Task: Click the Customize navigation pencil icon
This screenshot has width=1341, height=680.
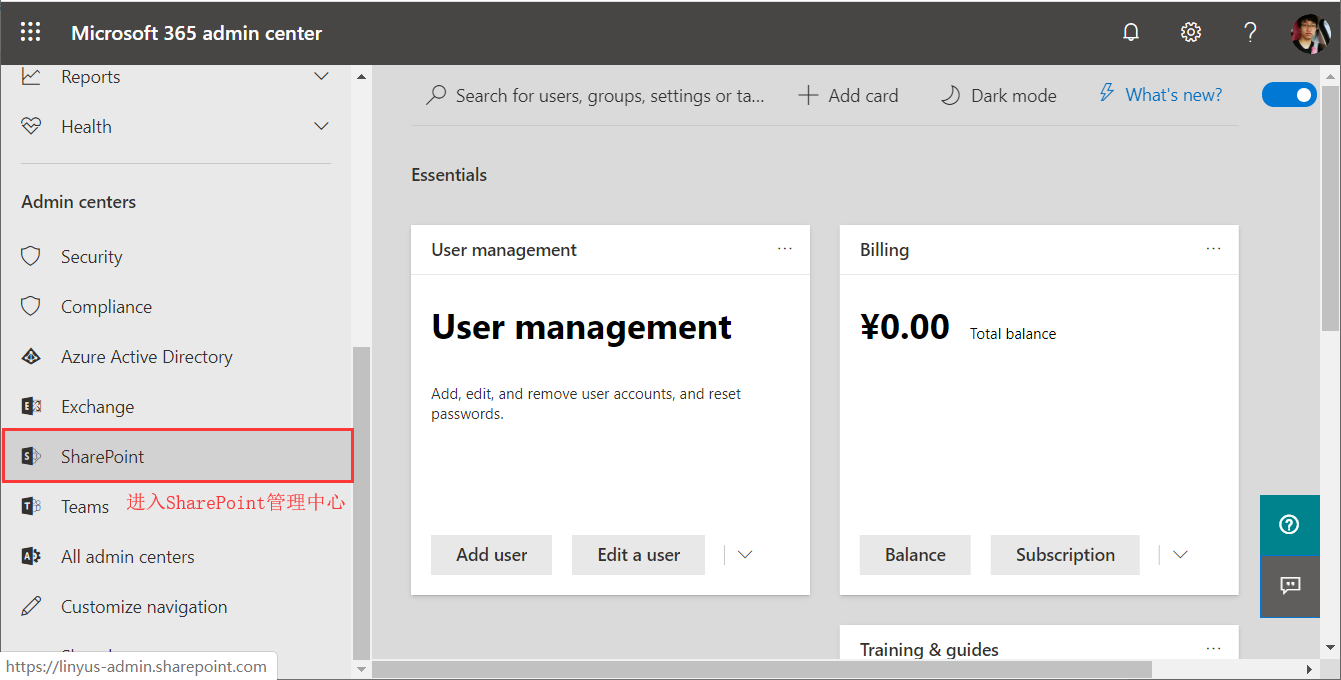Action: coord(31,606)
